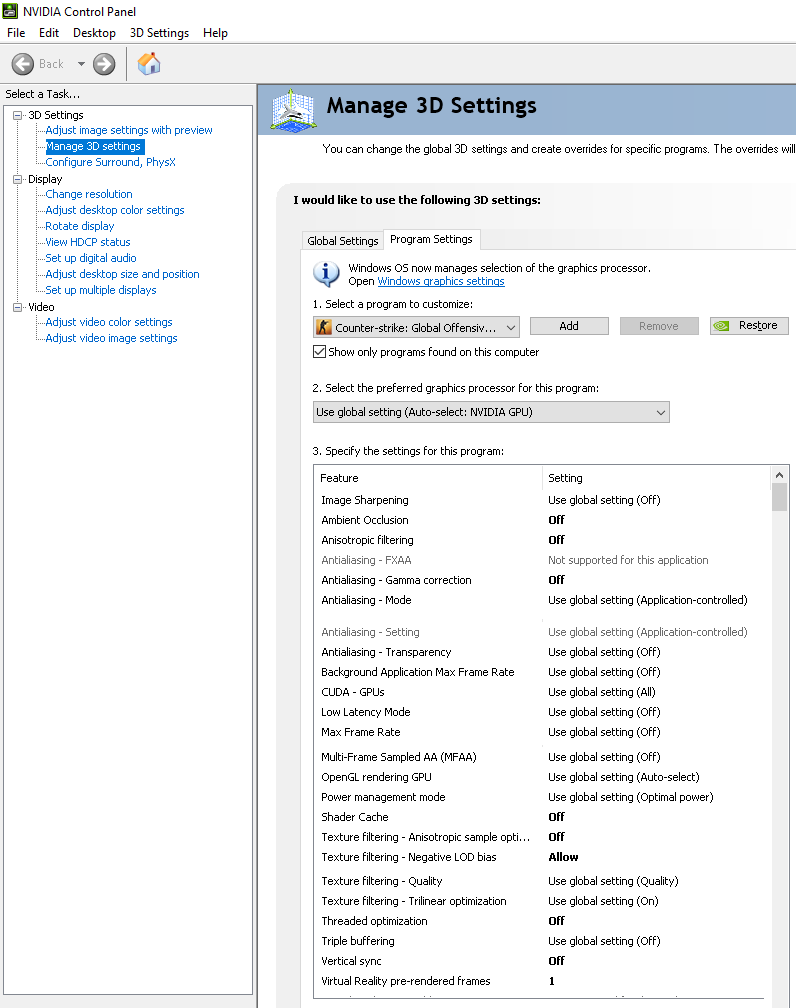Select the Ambient Occlusion Off value

(x=556, y=520)
